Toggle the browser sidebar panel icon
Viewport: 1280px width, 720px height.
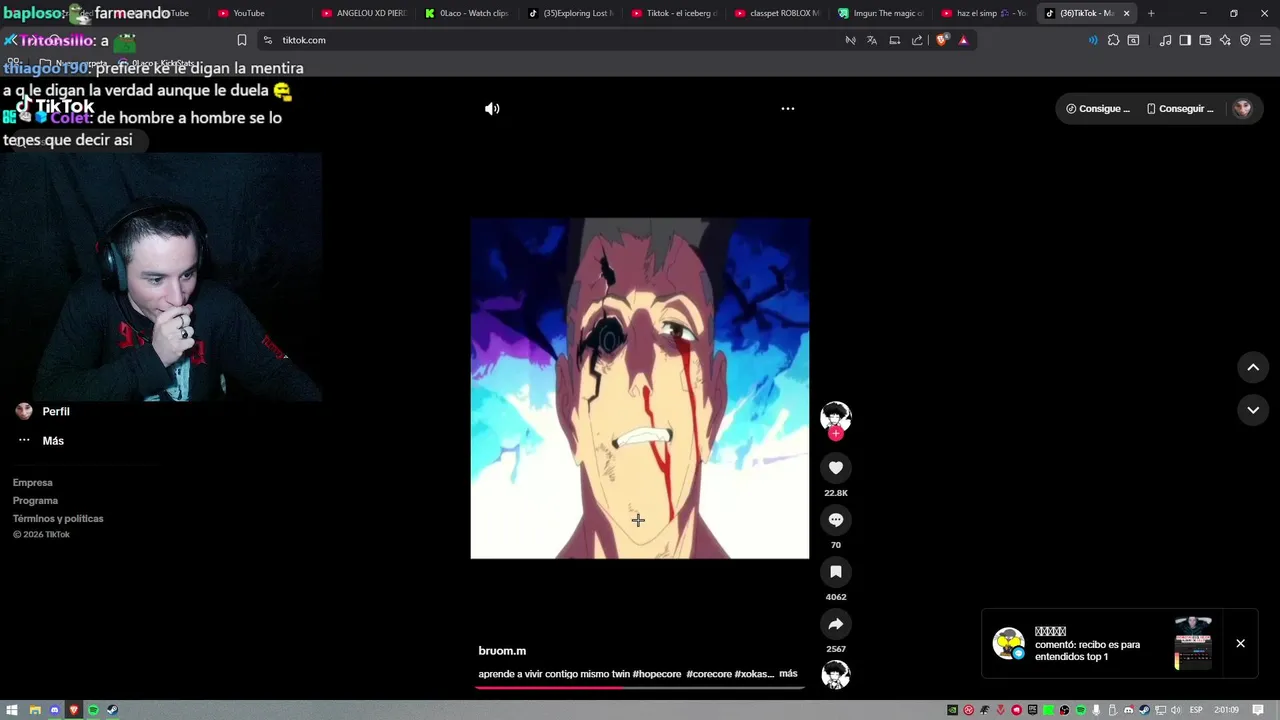(1185, 40)
